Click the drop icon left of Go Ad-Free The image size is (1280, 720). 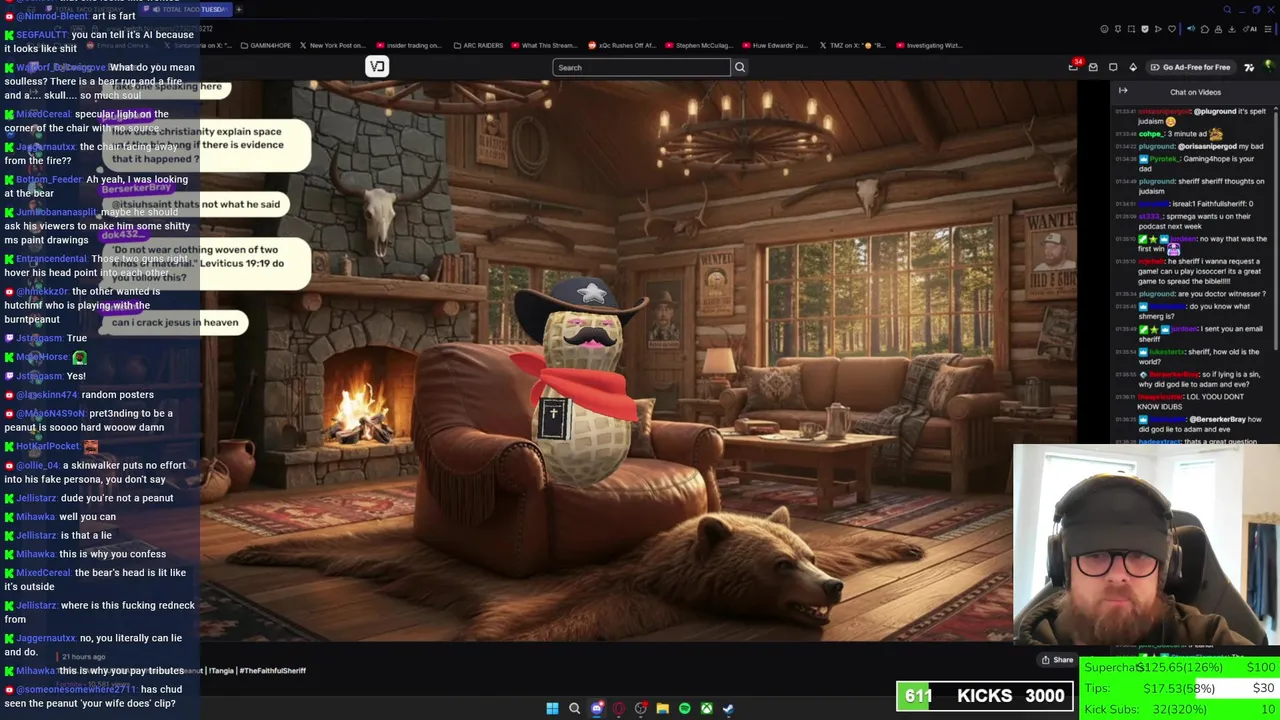pos(1133,67)
